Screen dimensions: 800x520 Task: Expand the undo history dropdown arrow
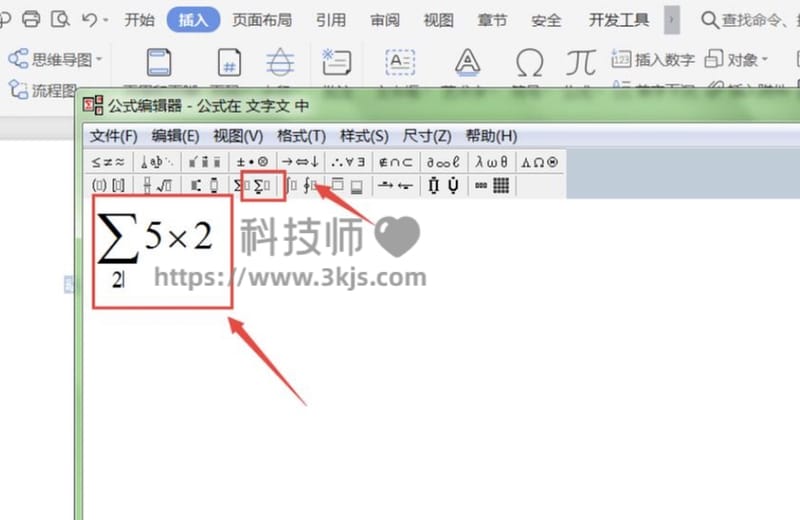tap(106, 20)
